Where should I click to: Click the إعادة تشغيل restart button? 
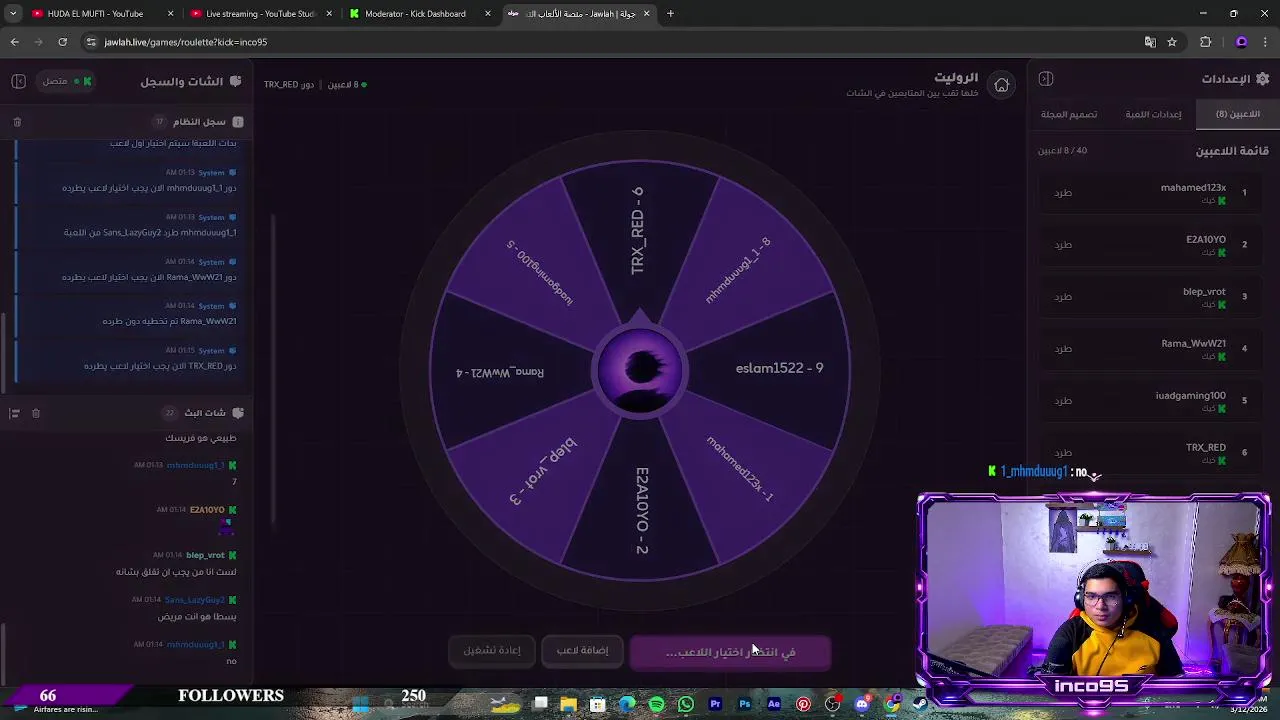coord(492,650)
